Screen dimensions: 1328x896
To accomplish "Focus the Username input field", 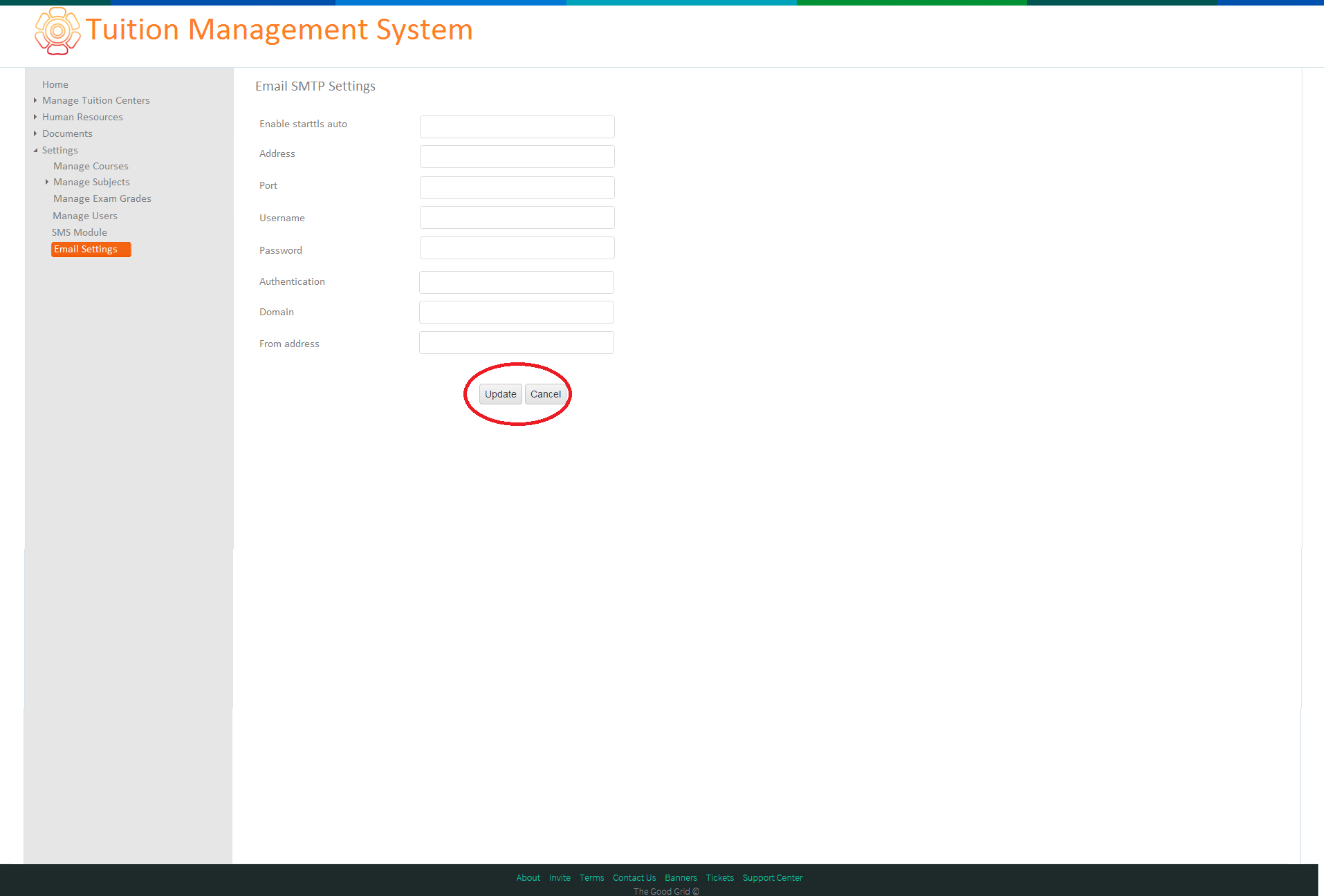I will click(x=517, y=217).
